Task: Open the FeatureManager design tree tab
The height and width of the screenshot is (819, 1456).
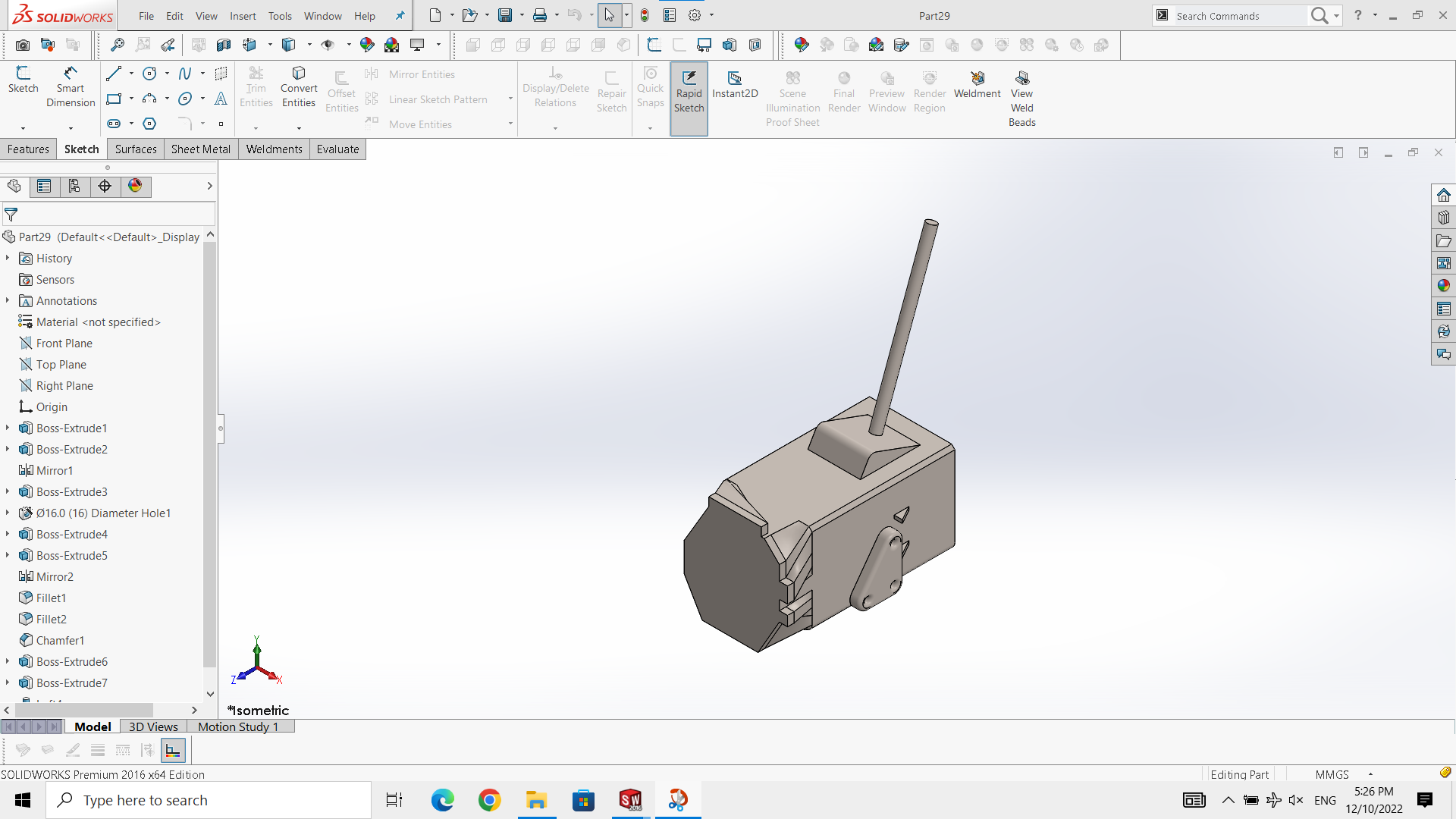Action: pyautogui.click(x=14, y=186)
